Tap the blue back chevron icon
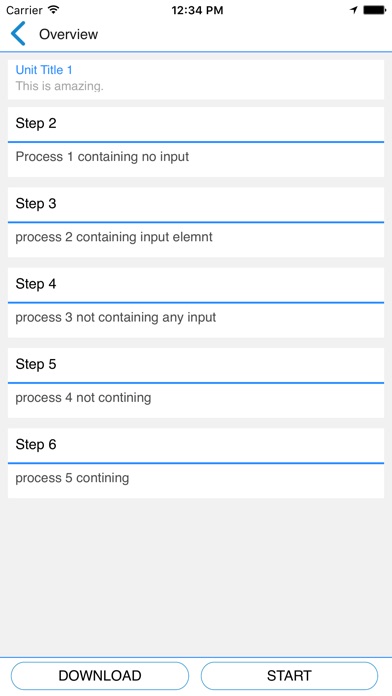392x696 pixels. 18,34
